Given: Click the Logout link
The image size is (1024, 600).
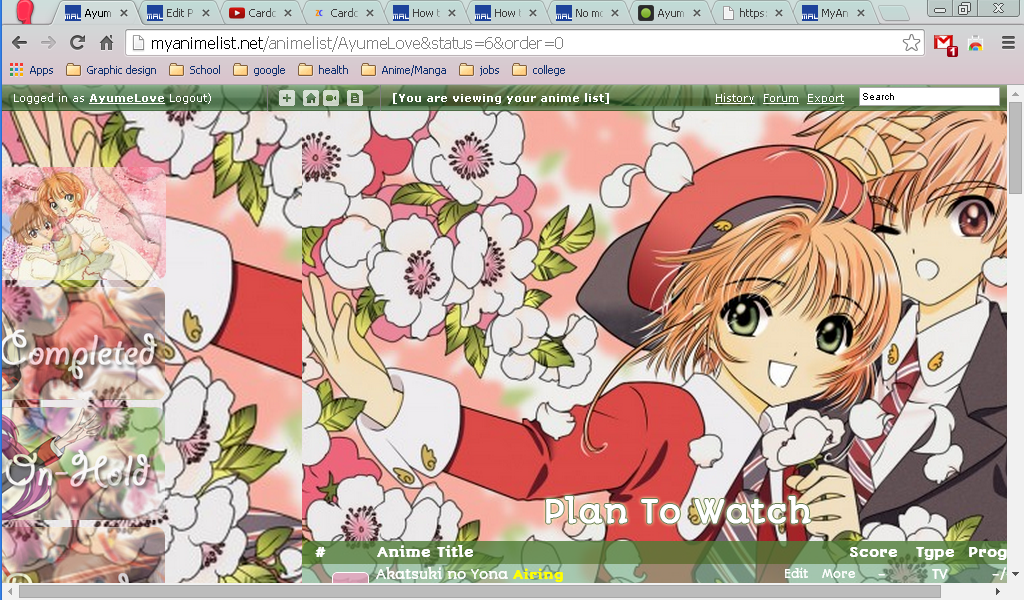Looking at the screenshot, I should (188, 98).
